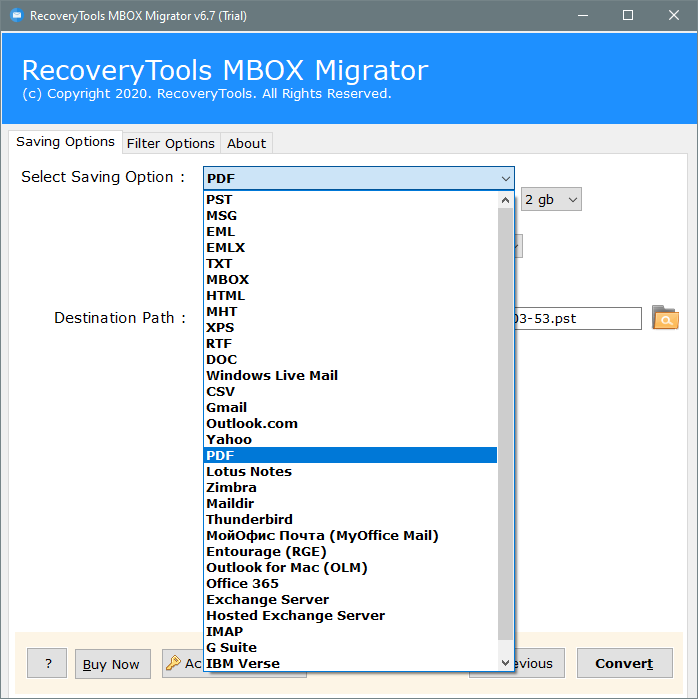Select Yahoo as destination

point(351,440)
